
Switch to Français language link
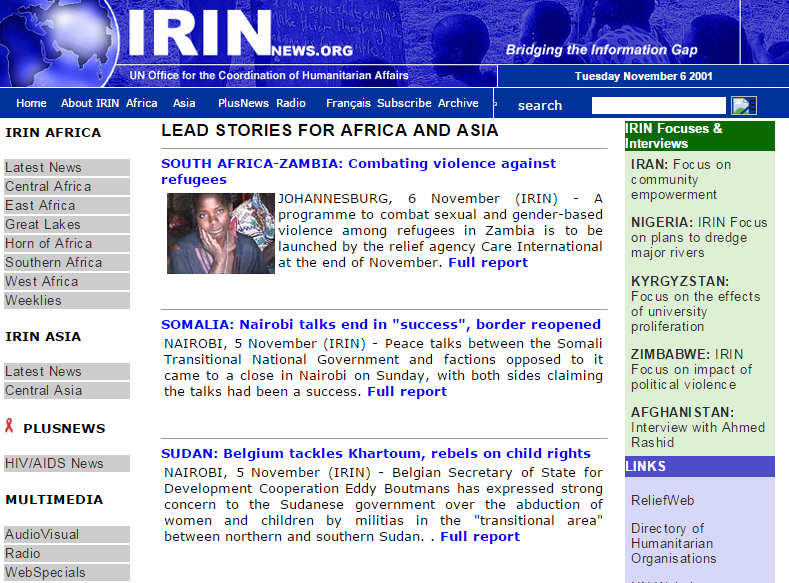348,103
